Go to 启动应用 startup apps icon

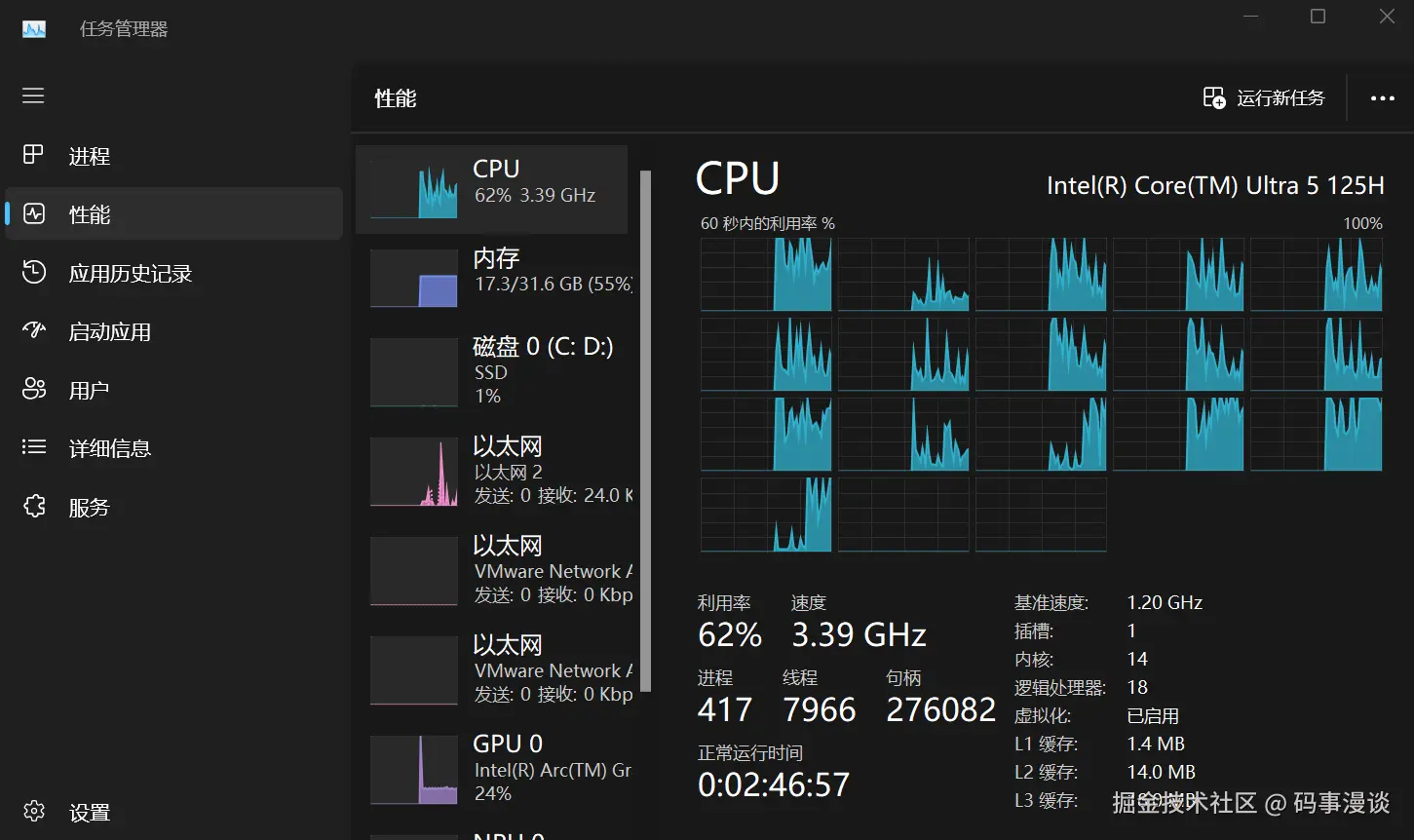(x=34, y=331)
